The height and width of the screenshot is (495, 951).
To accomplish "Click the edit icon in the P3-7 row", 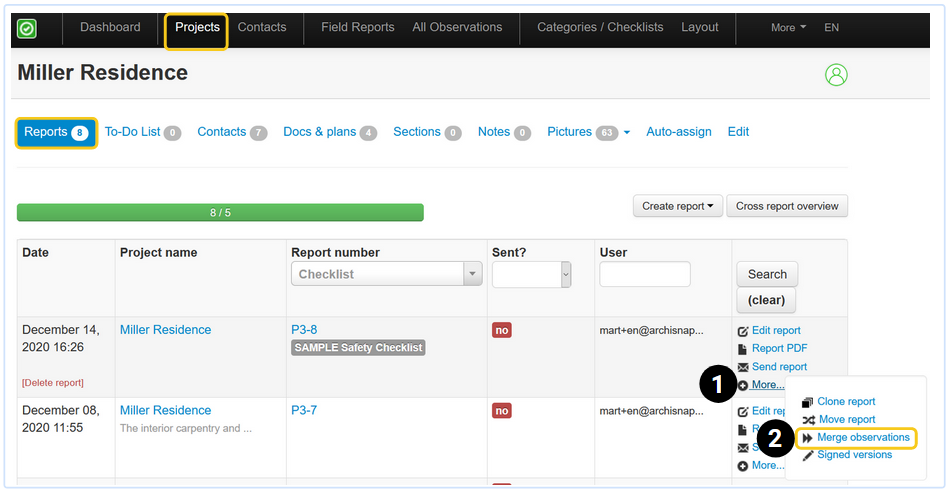I will (x=742, y=412).
